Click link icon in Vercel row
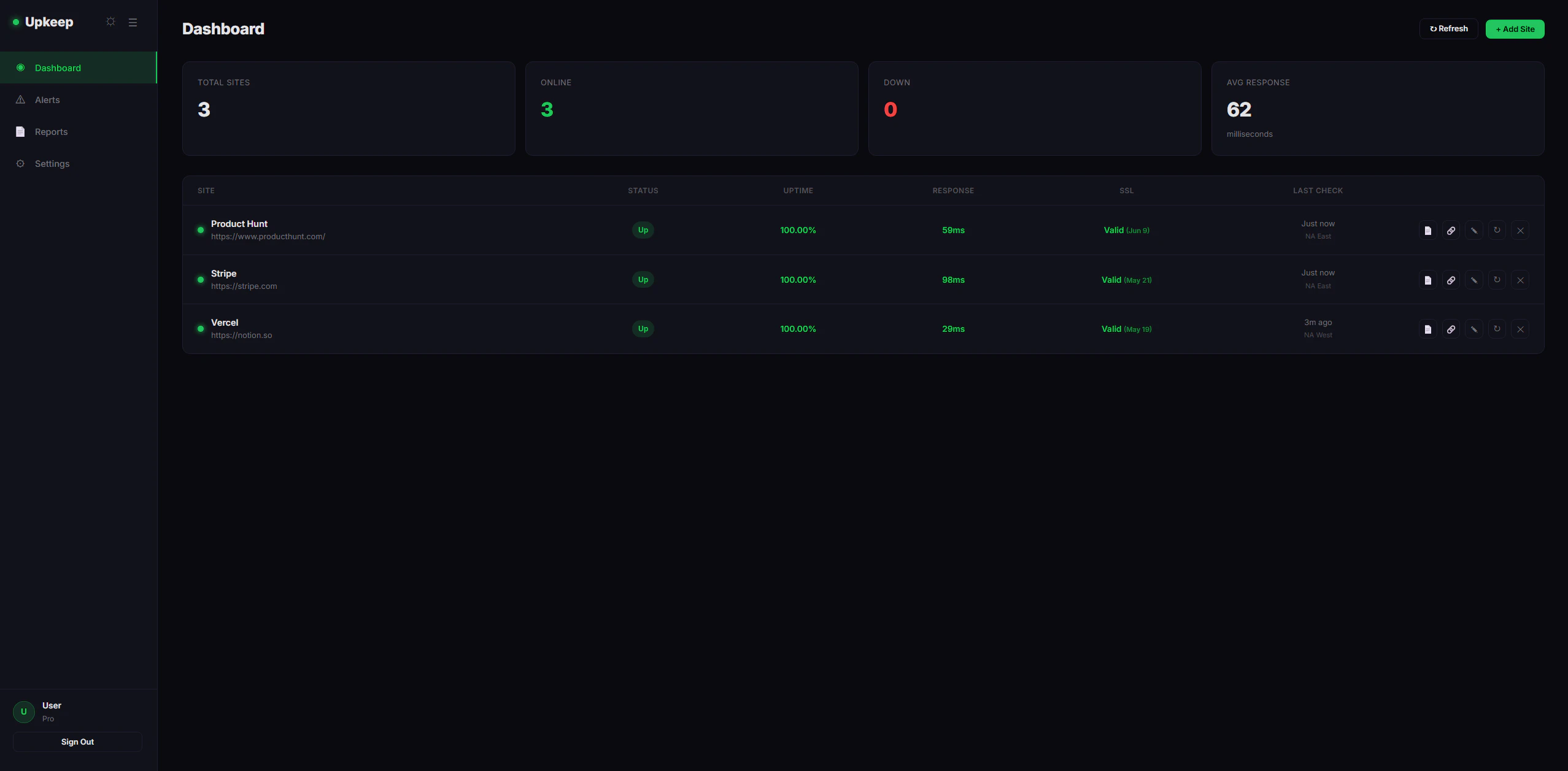Screen dimensions: 1568x771 tap(1451, 329)
